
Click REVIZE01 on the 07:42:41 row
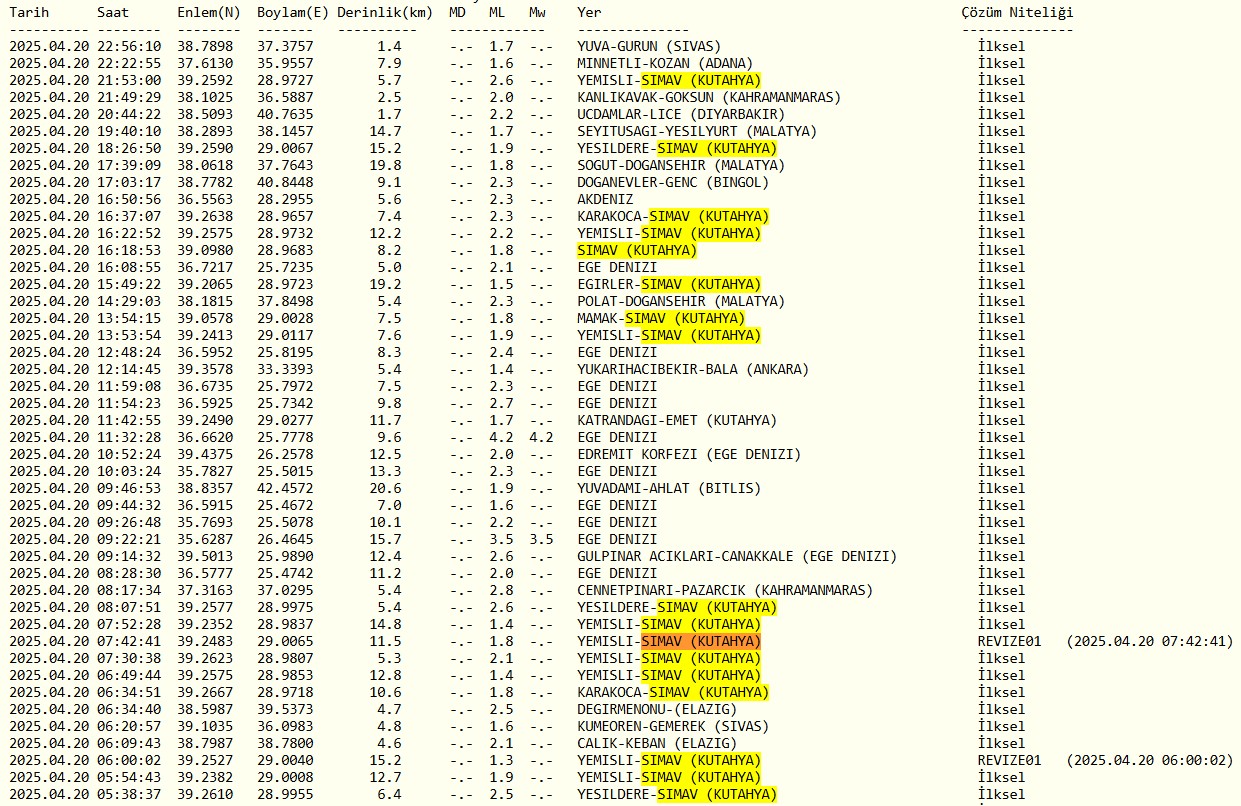coord(1009,641)
